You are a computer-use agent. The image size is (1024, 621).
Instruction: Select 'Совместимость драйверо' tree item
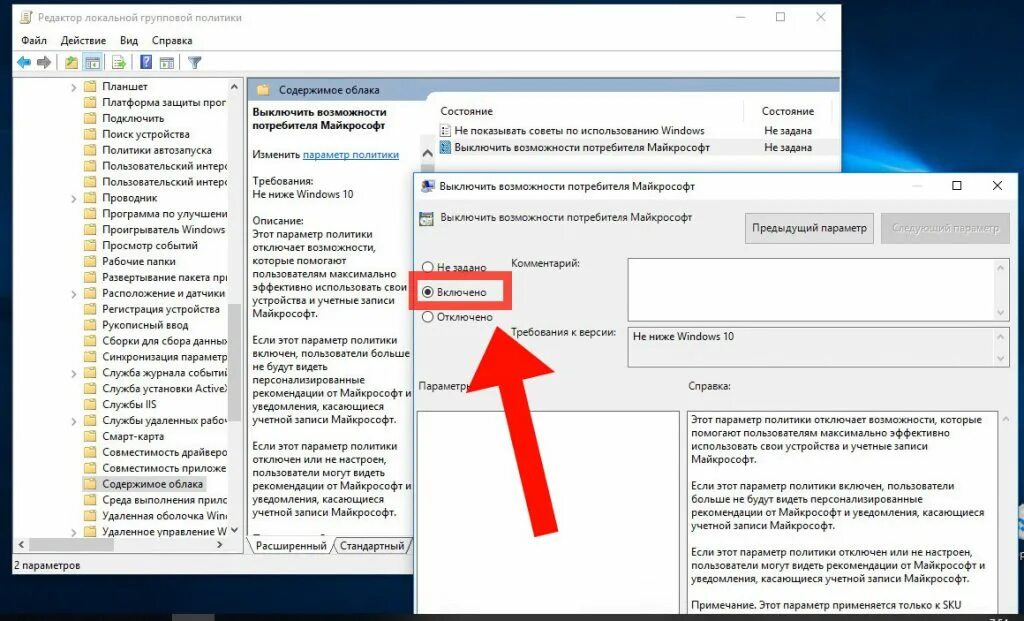[164, 452]
